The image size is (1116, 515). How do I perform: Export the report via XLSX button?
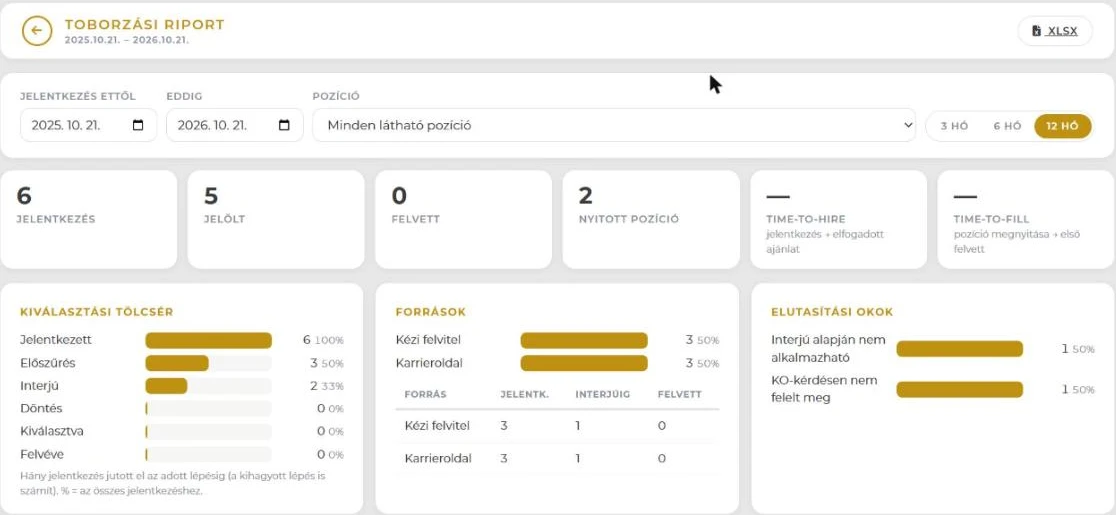[x=1056, y=31]
